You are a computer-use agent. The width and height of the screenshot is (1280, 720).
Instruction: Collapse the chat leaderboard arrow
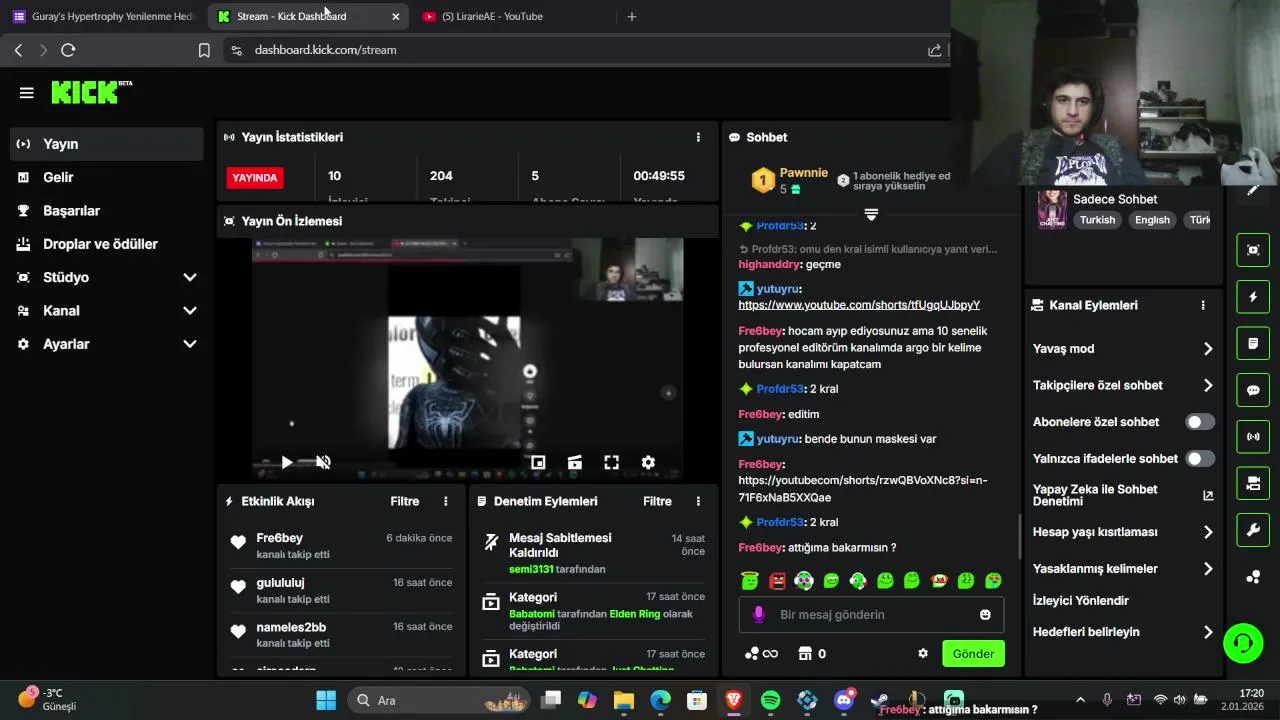(x=871, y=214)
